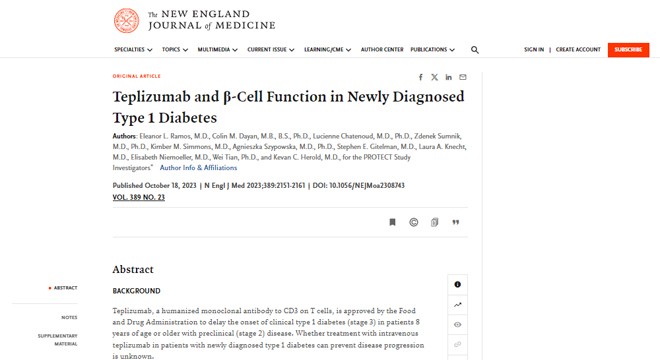Click the NEJM logo to go home
The image size is (660, 360).
point(194,20)
